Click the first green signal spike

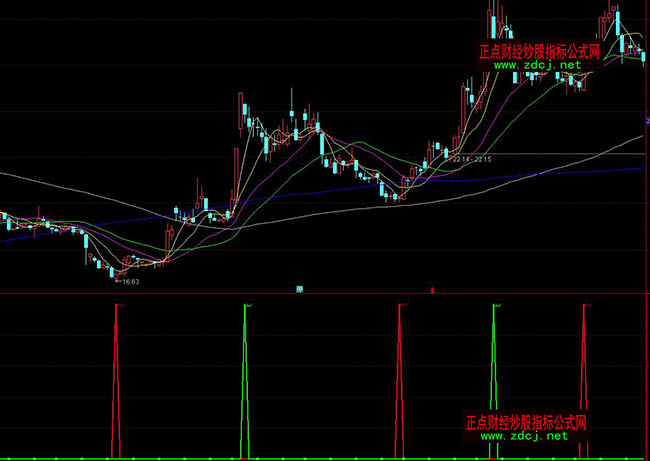click(x=245, y=380)
